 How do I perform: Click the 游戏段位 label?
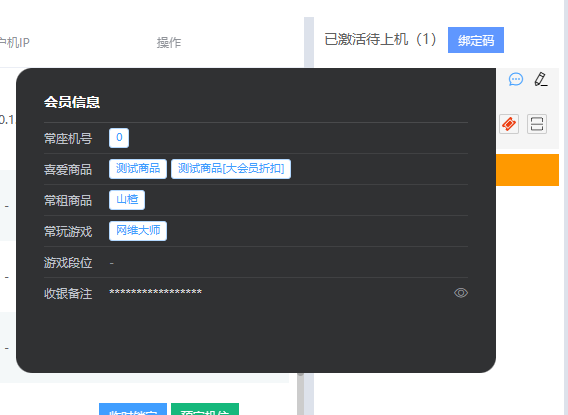coord(68,263)
